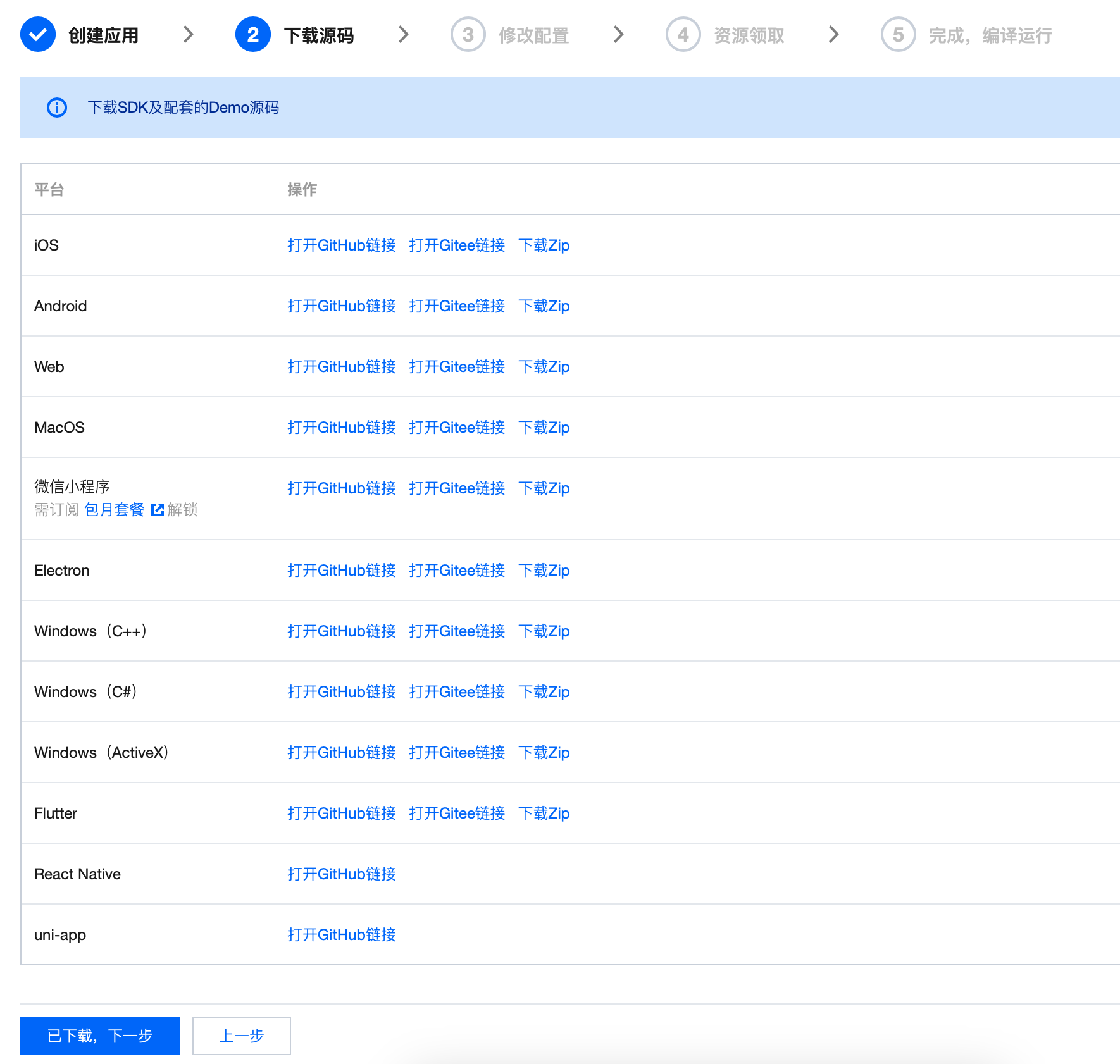Open the Gitee link for Windows (ActiveX)
1120x1064 pixels.
tap(457, 753)
